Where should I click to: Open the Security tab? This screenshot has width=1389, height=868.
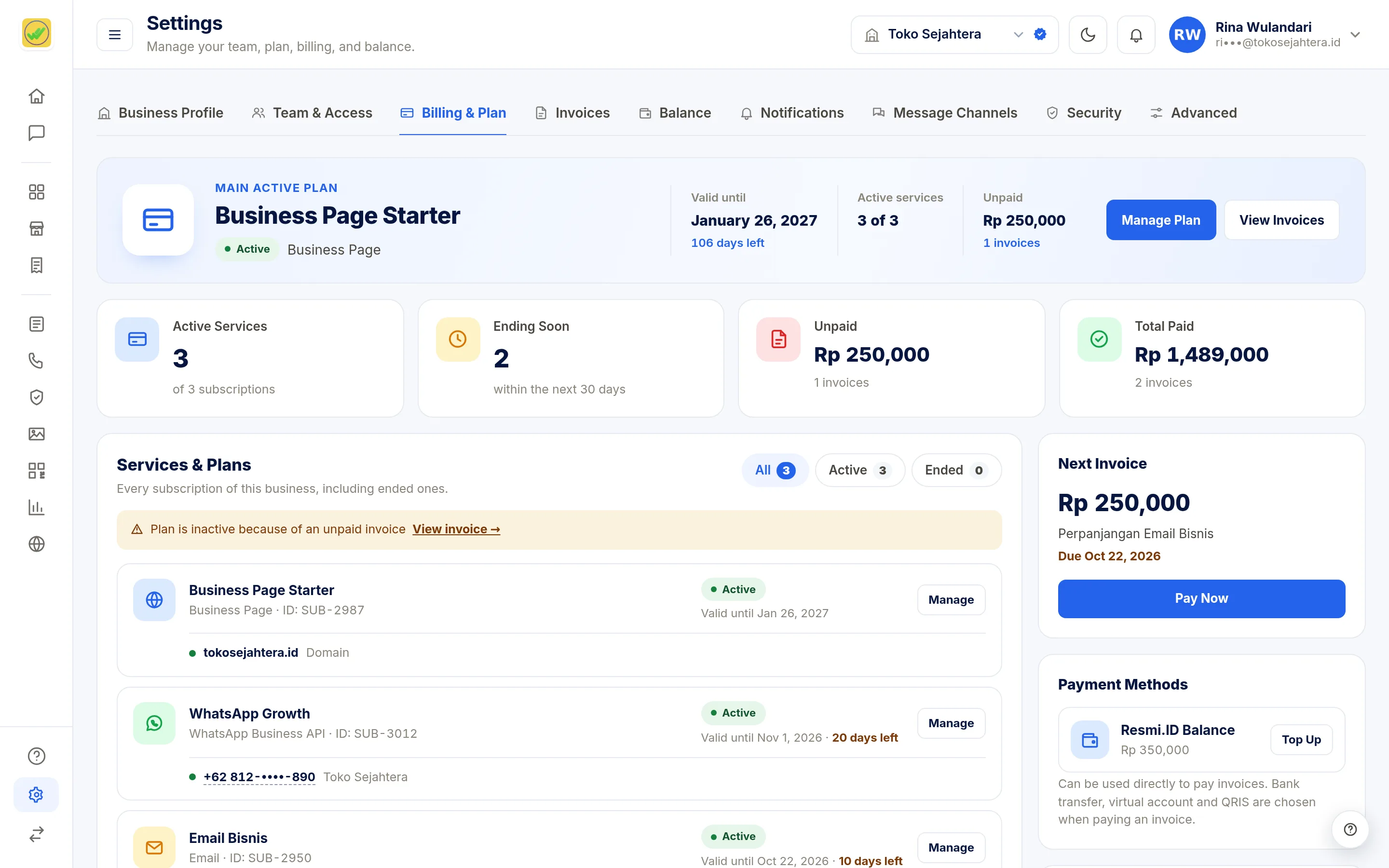(x=1084, y=113)
